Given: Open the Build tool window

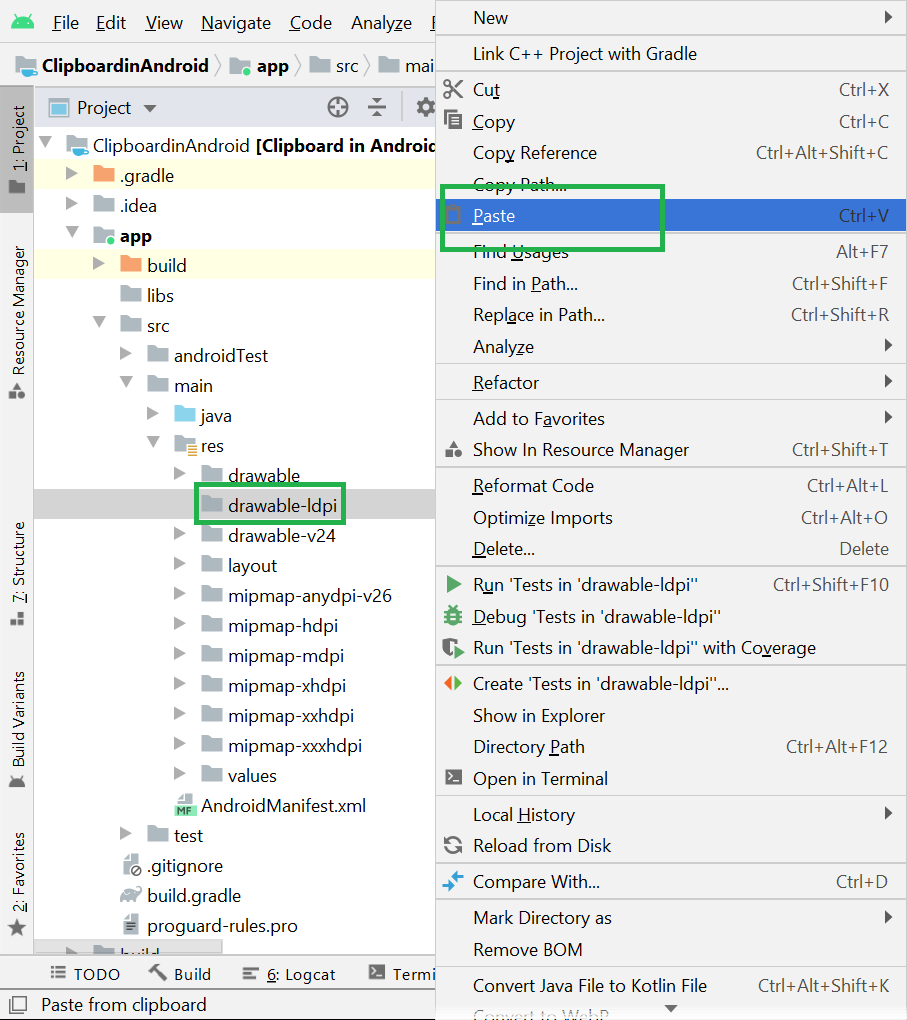Looking at the screenshot, I should click(x=180, y=974).
